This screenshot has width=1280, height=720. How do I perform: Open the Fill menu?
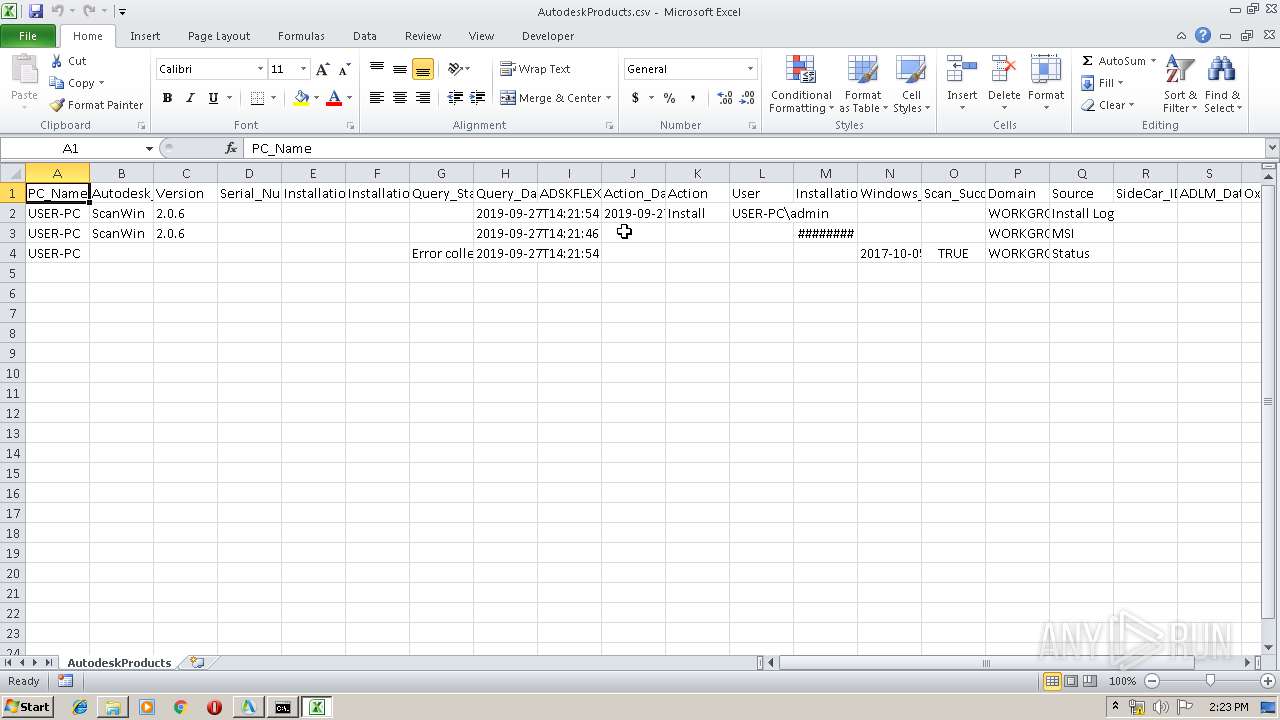point(1103,83)
